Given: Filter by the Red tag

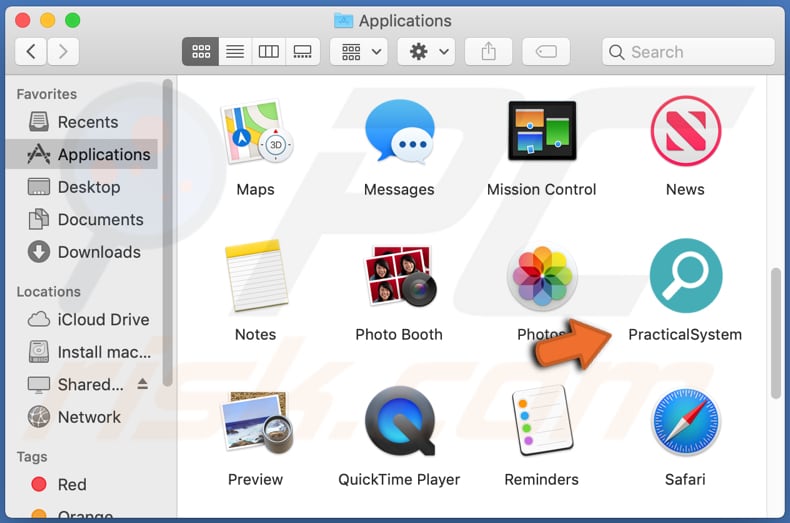Looking at the screenshot, I should pos(82,485).
